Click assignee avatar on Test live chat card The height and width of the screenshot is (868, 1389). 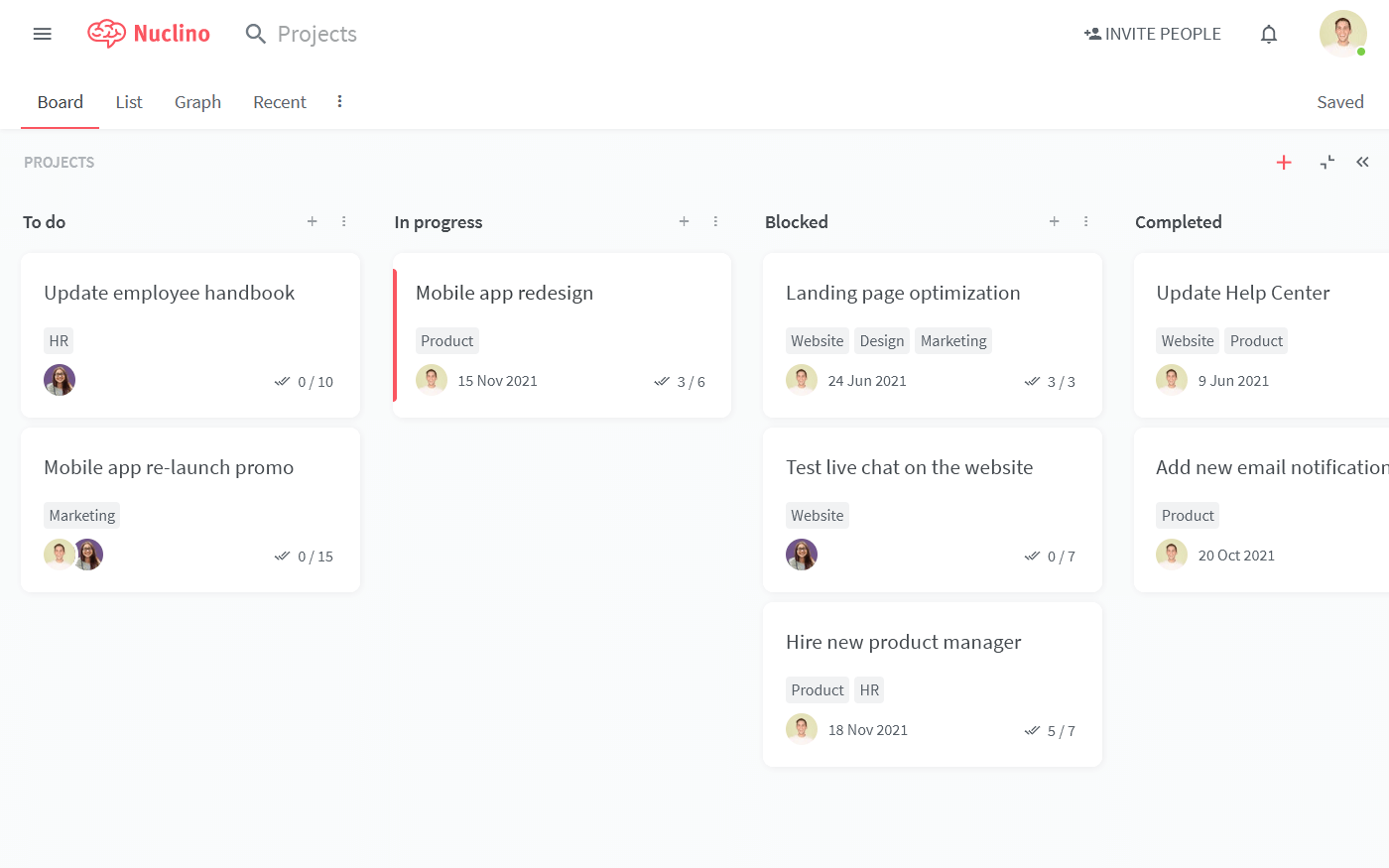coord(802,555)
